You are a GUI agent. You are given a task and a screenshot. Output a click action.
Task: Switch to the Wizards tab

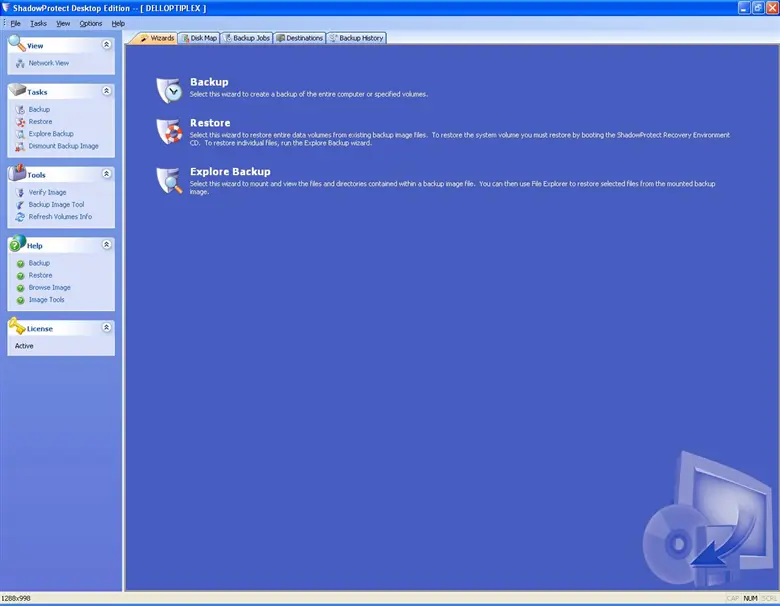[156, 38]
